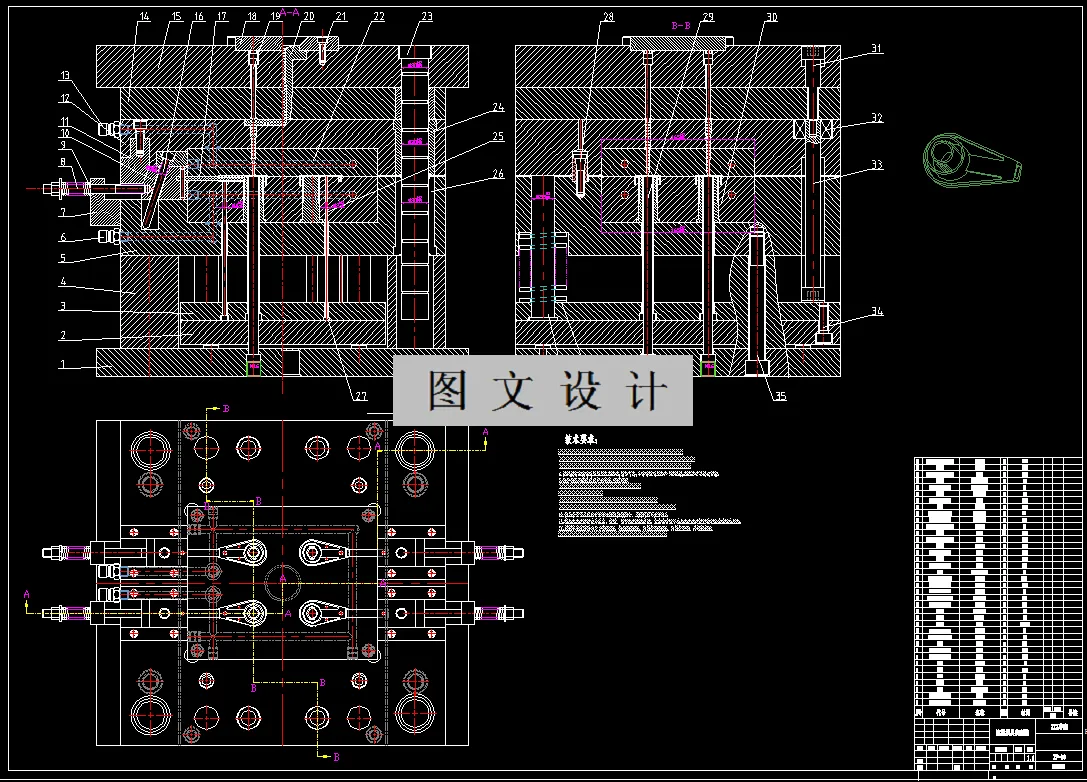Choose item number 35 label
This screenshot has width=1087, height=782.
(x=781, y=397)
